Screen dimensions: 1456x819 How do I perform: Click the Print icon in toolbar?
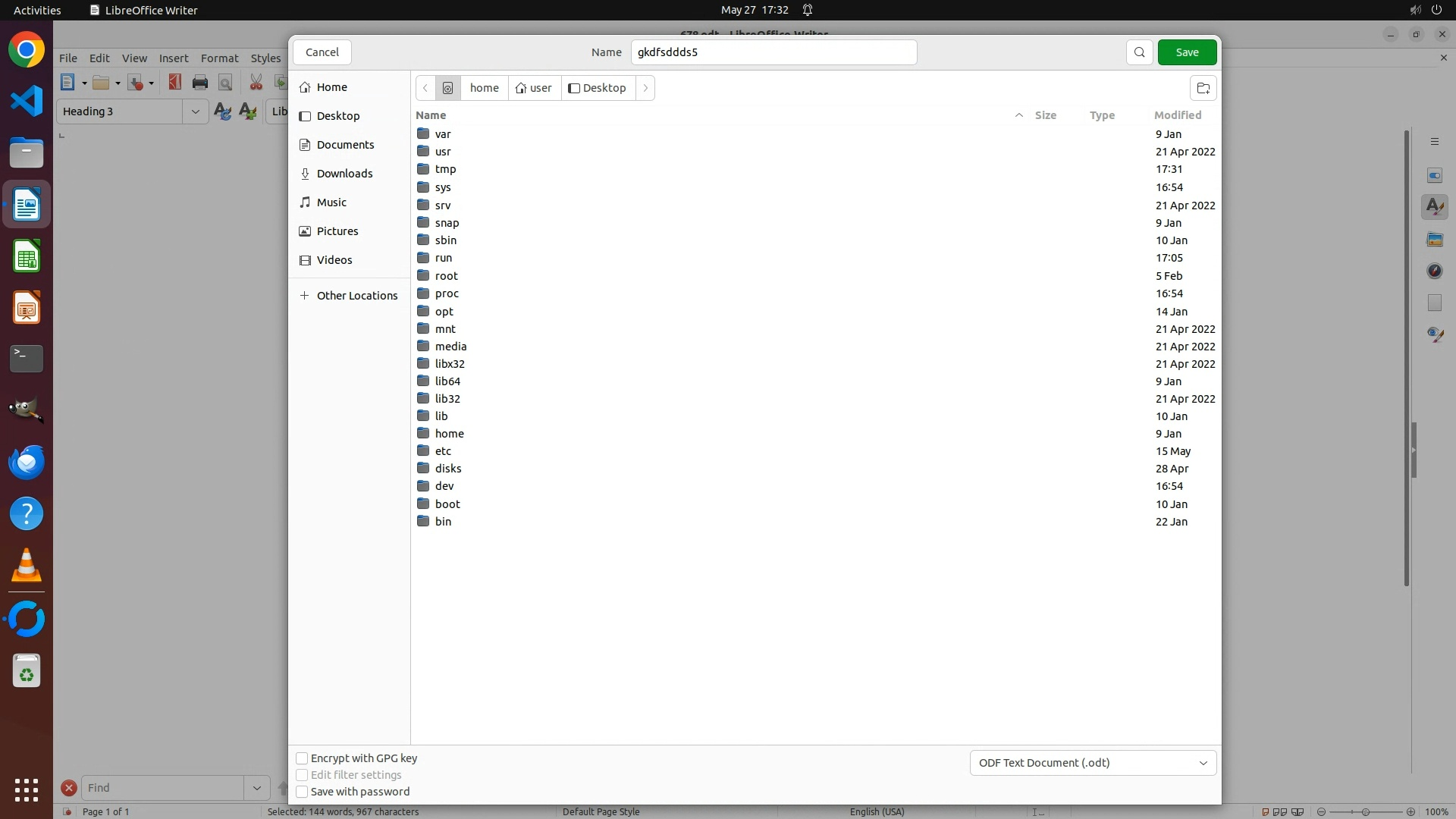point(200,83)
